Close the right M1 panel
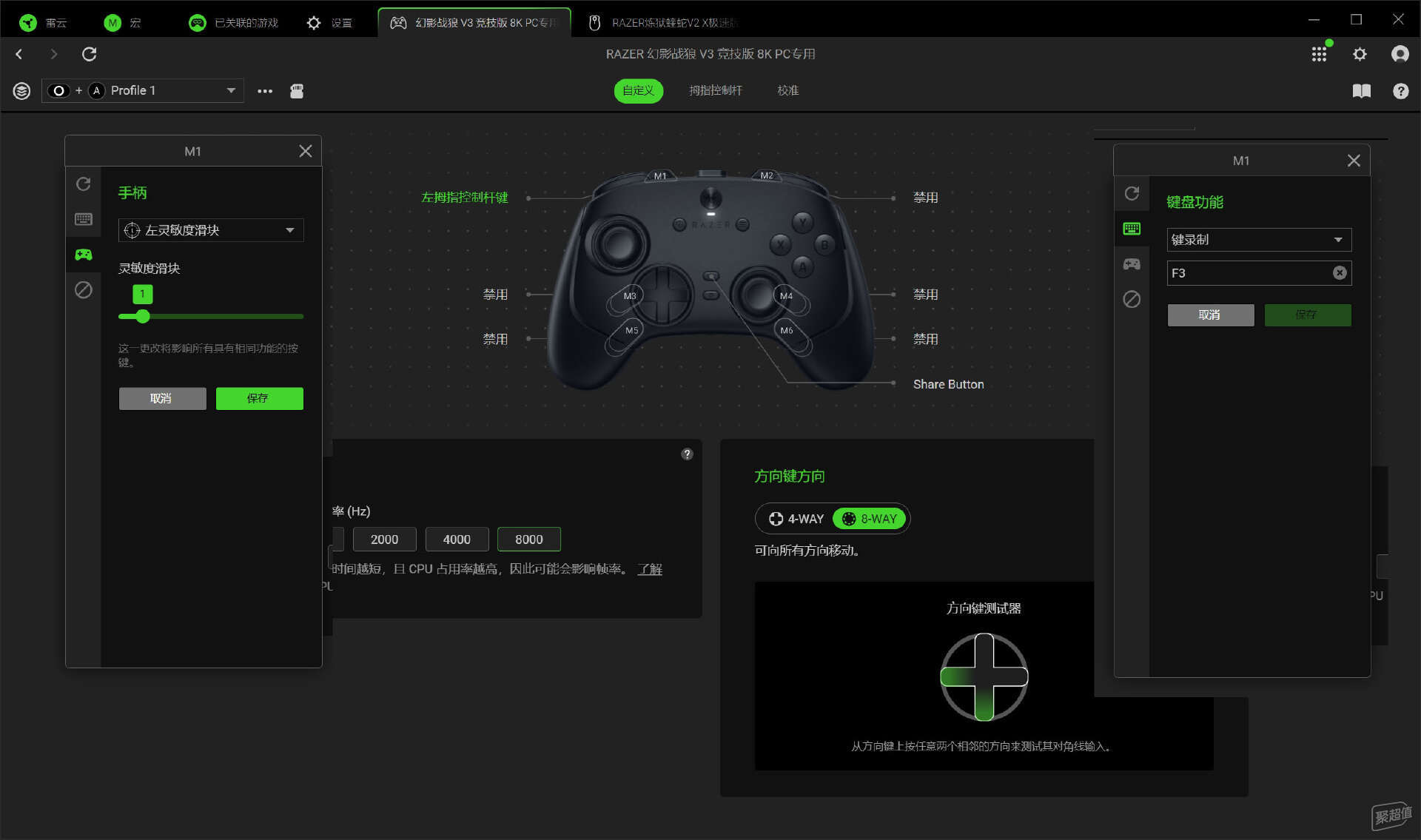Viewport: 1421px width, 840px height. point(1354,161)
